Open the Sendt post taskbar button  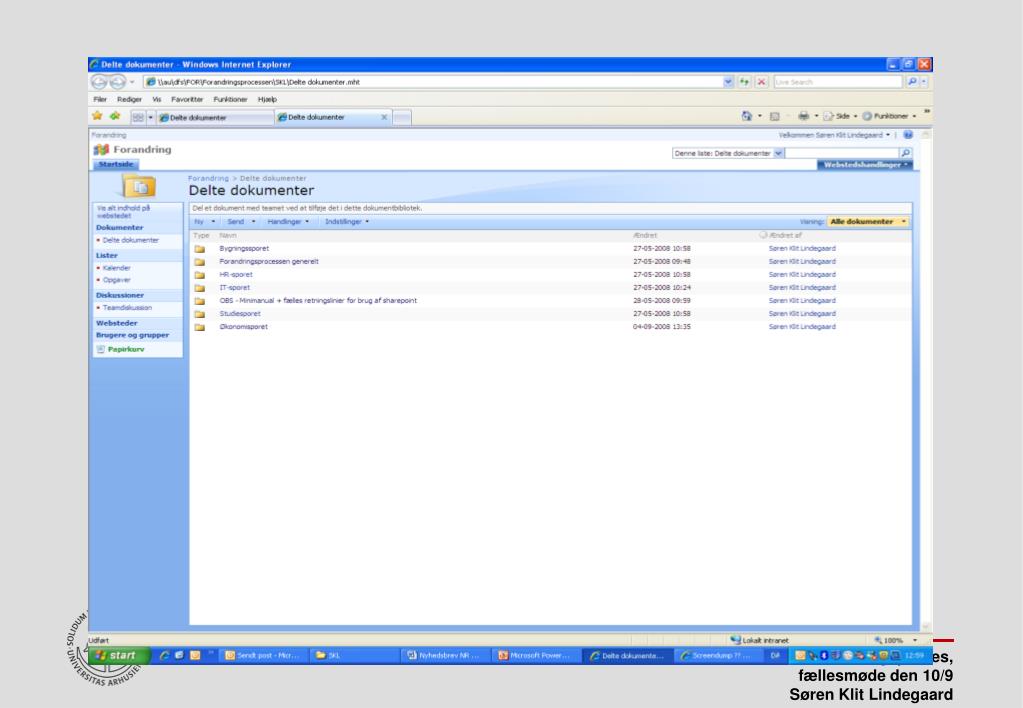[265, 655]
